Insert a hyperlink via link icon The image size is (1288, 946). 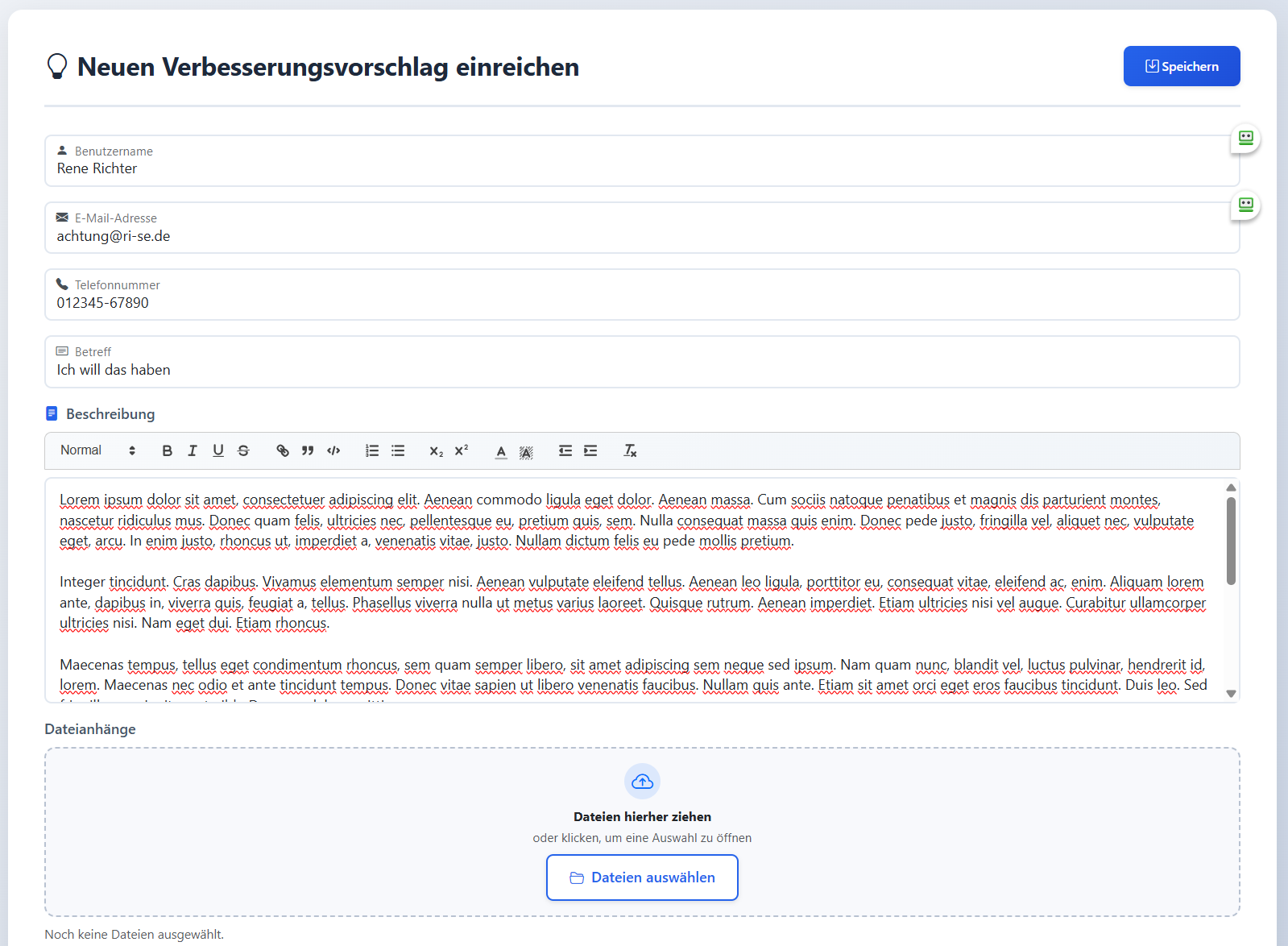click(283, 450)
